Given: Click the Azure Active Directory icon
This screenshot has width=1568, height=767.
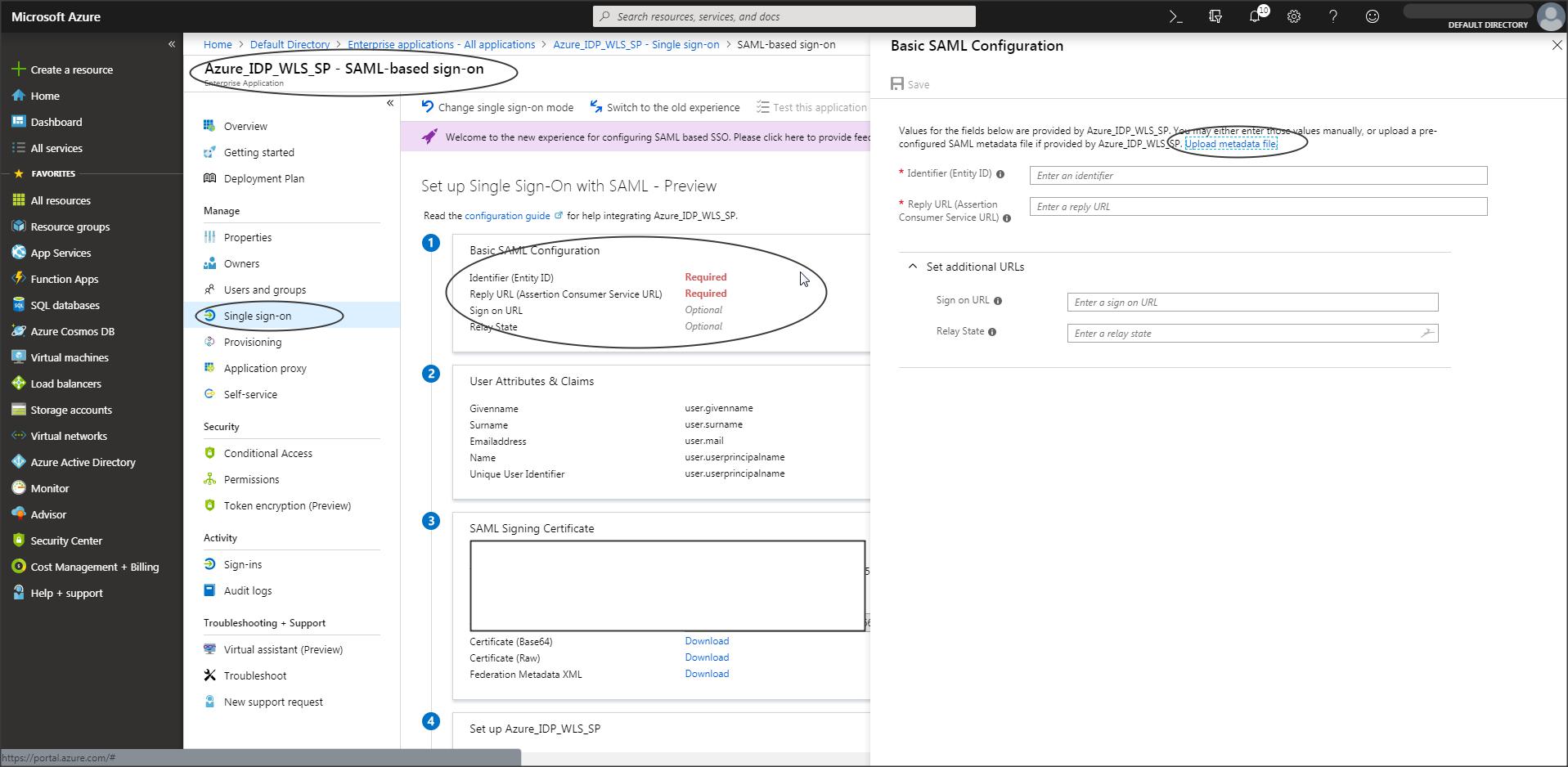Looking at the screenshot, I should click(19, 462).
